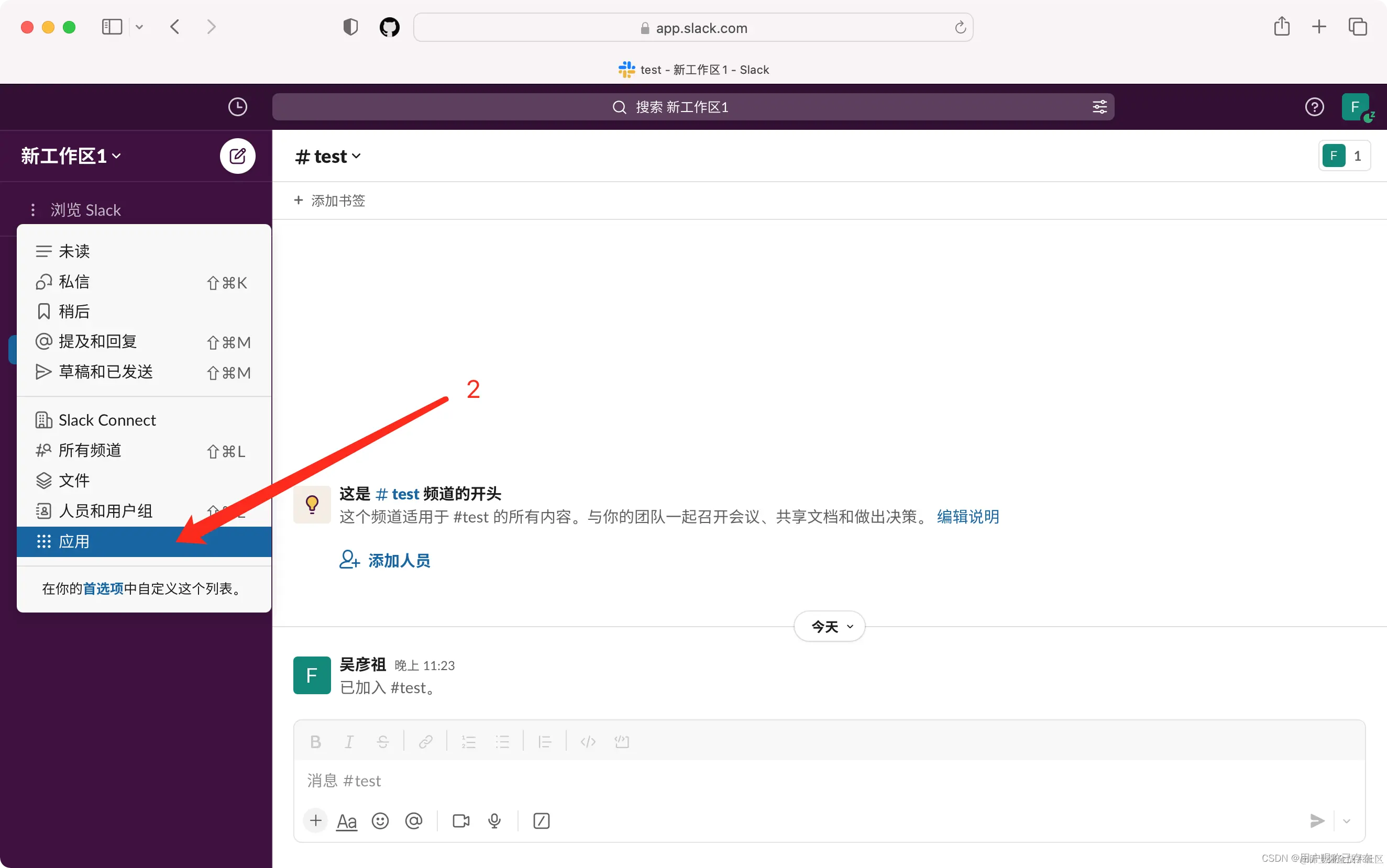The width and height of the screenshot is (1387, 868).
Task: Click the # test channel link in intro
Action: coord(398,494)
